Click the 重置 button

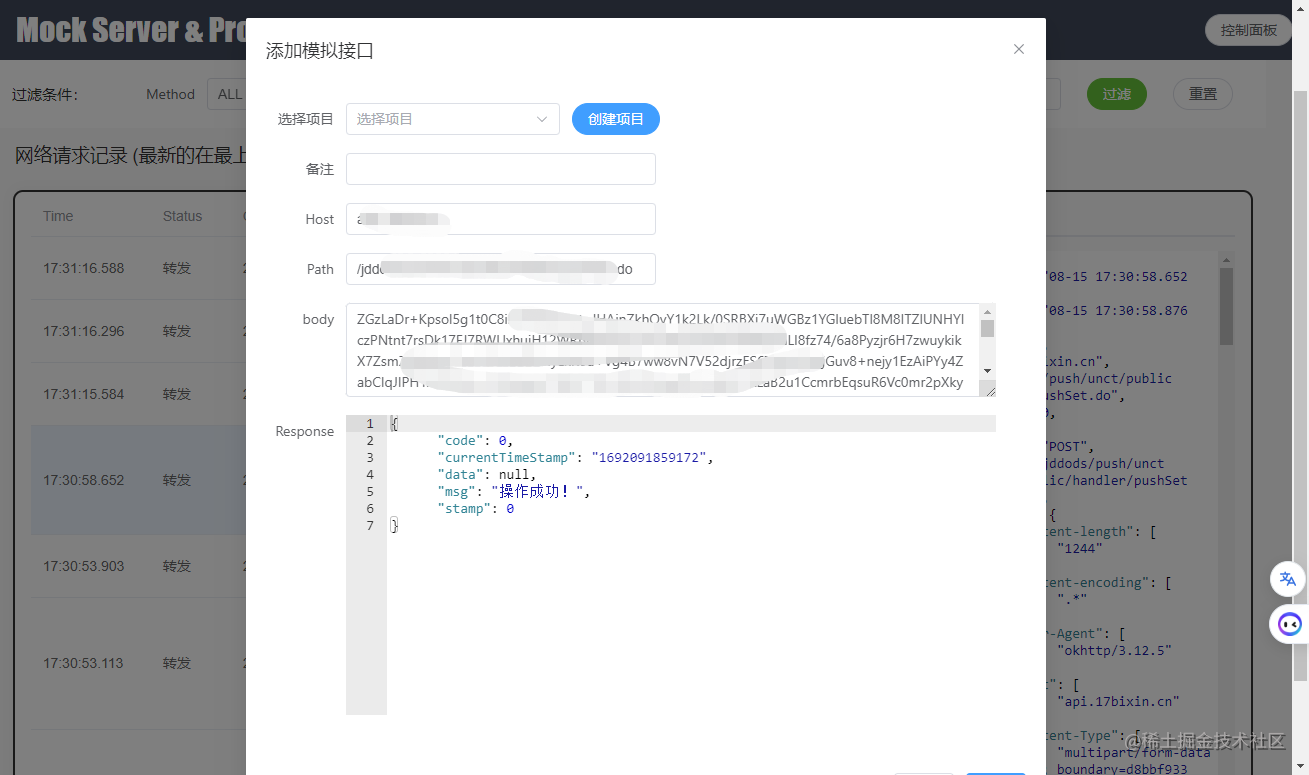(1203, 94)
